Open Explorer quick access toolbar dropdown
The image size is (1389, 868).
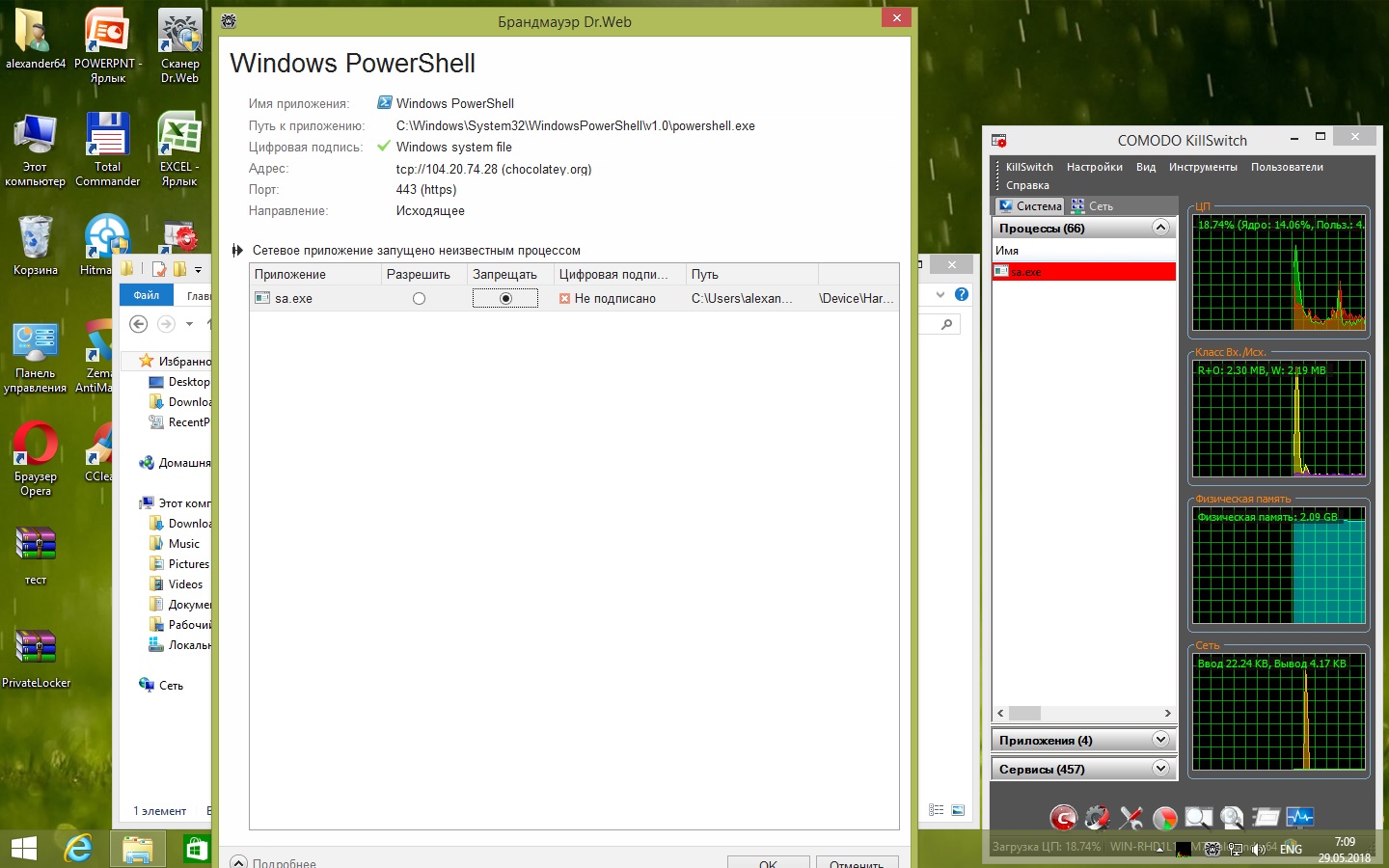click(198, 270)
